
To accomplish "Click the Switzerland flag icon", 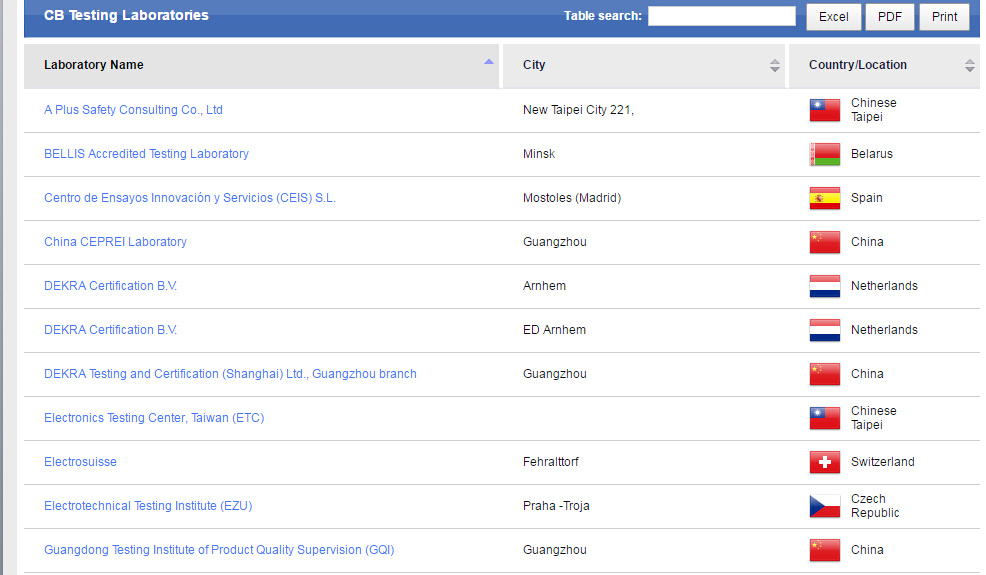I will point(824,462).
